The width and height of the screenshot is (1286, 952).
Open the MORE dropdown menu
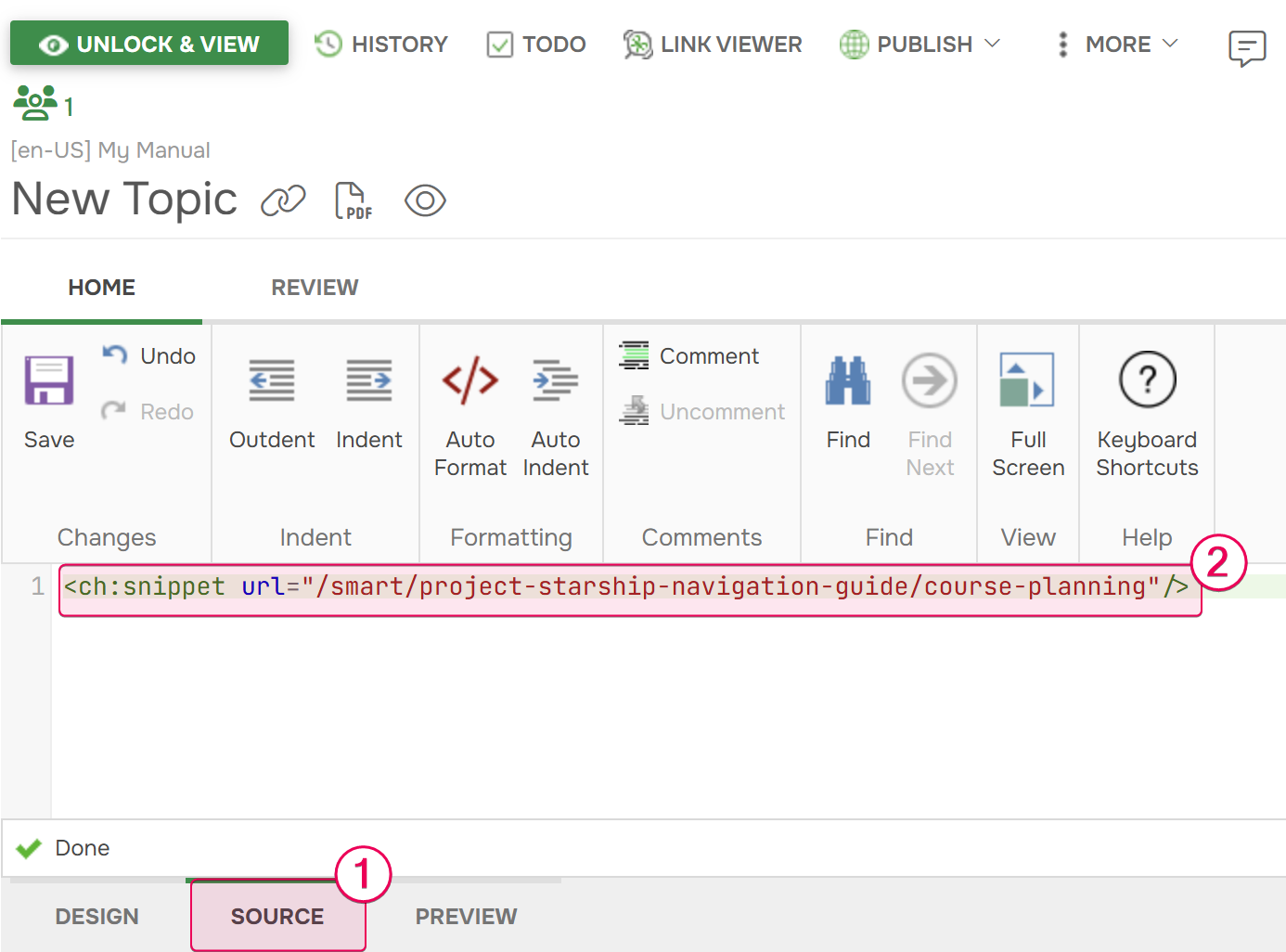1115,44
